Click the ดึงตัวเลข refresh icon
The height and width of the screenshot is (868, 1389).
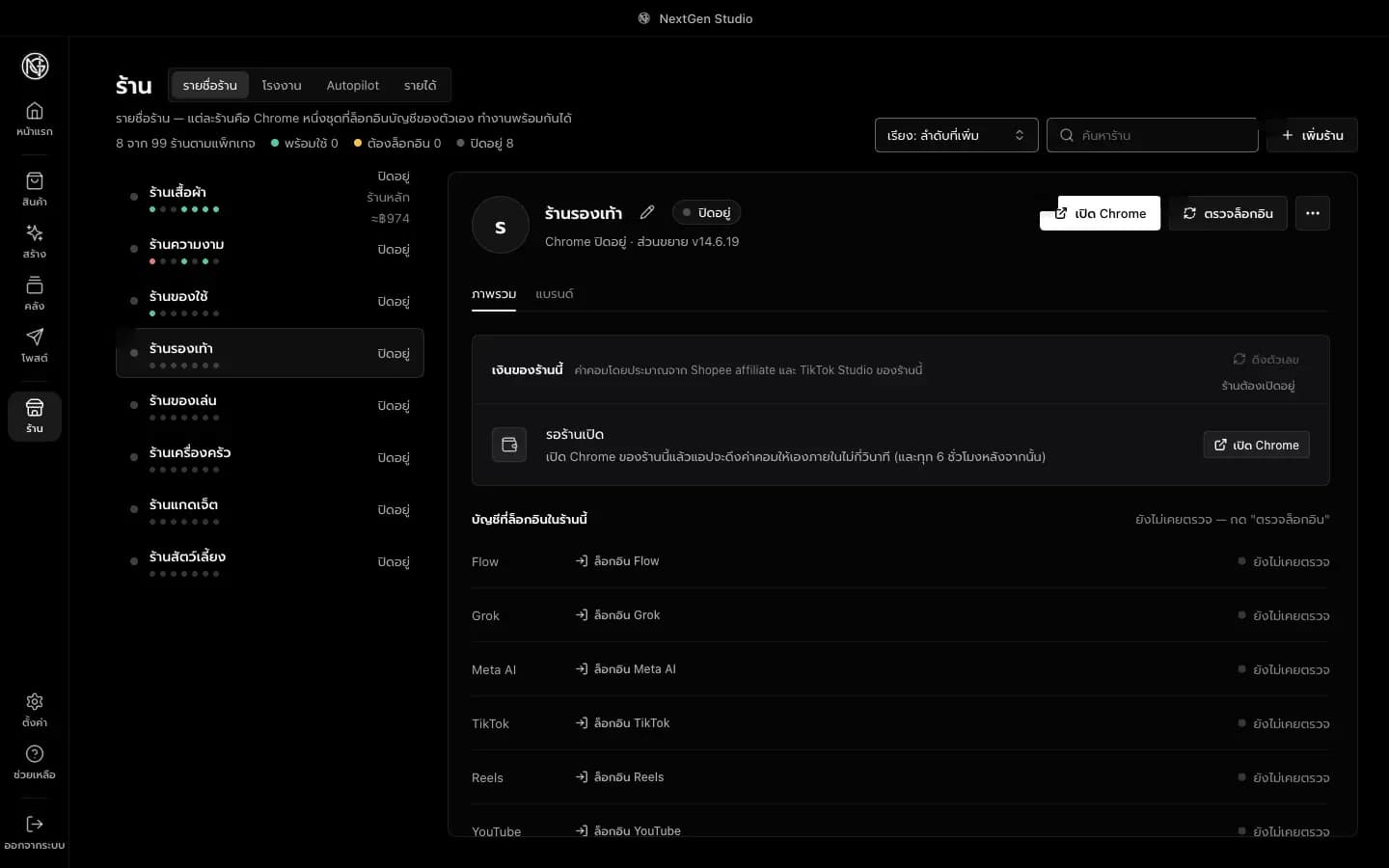[x=1239, y=359]
